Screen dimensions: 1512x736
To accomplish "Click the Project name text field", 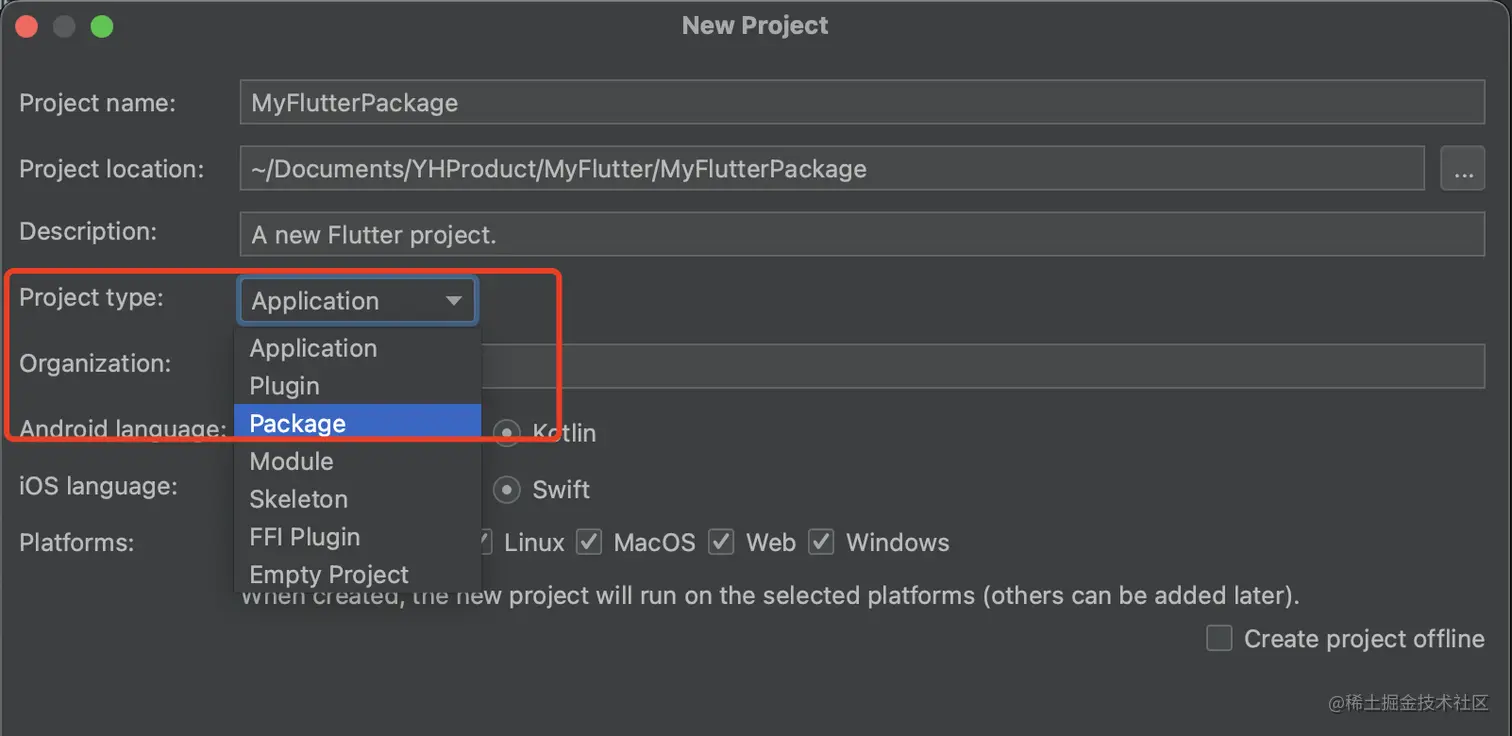I will tap(860, 102).
